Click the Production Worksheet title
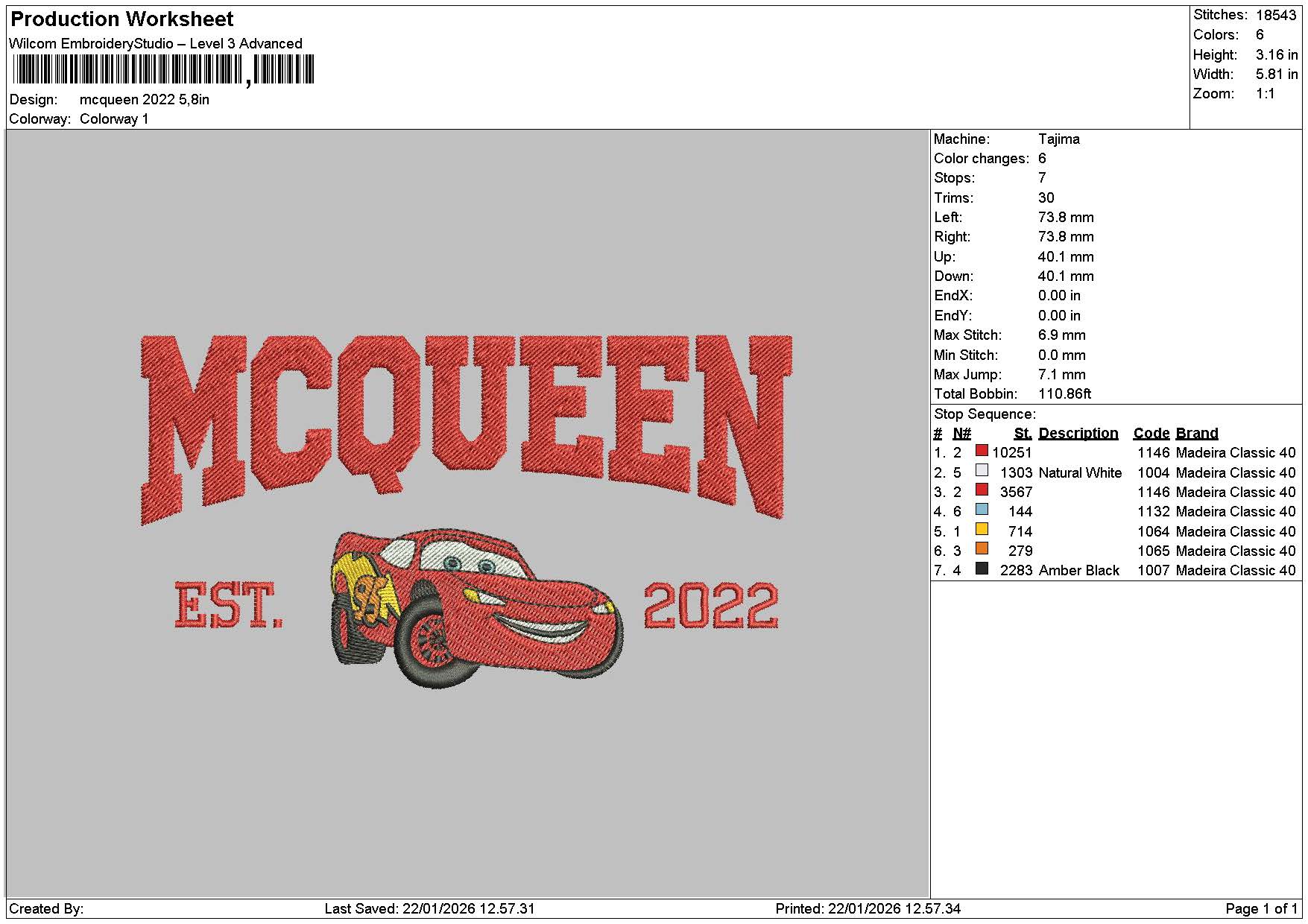1308x924 pixels. pos(122,19)
